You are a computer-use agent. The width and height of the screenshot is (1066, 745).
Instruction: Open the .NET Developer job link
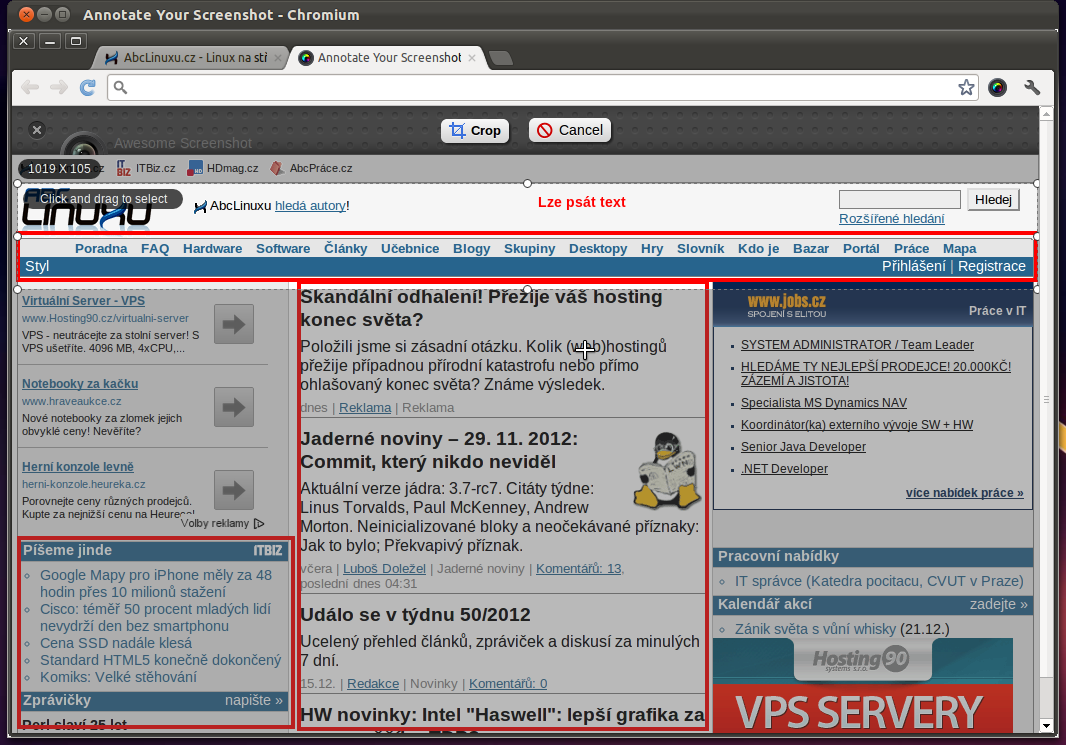coord(785,468)
